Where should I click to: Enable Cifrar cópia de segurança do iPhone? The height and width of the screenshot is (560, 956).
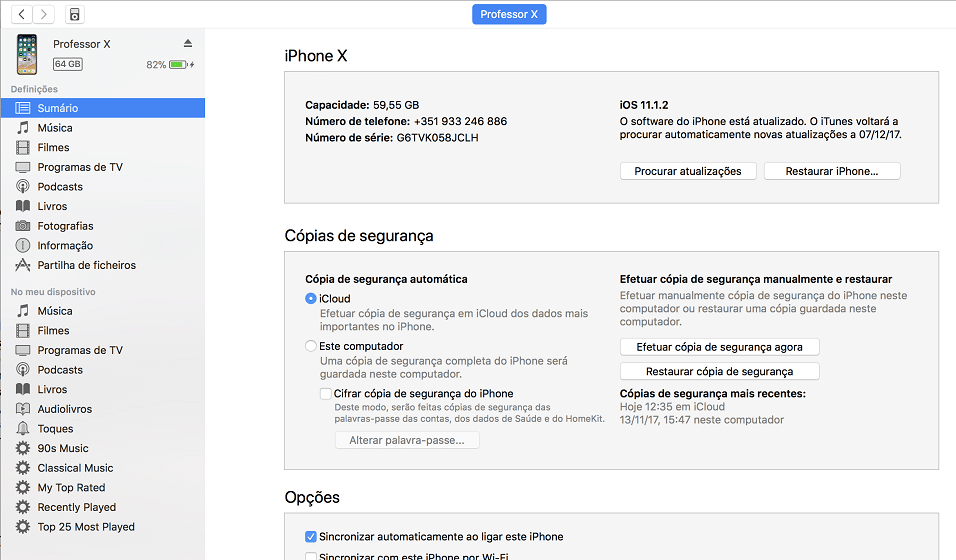coord(326,393)
